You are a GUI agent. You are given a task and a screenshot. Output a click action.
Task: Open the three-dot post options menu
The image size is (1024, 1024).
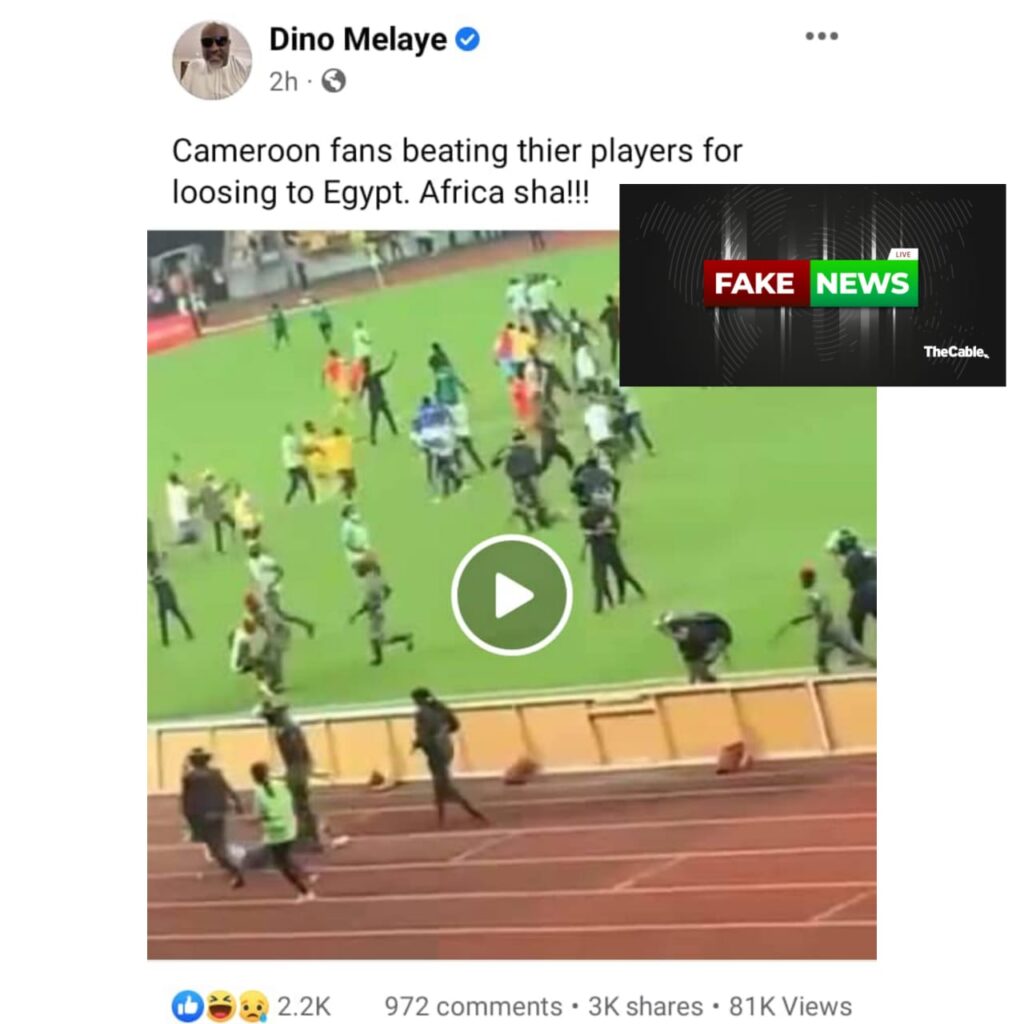click(x=821, y=36)
